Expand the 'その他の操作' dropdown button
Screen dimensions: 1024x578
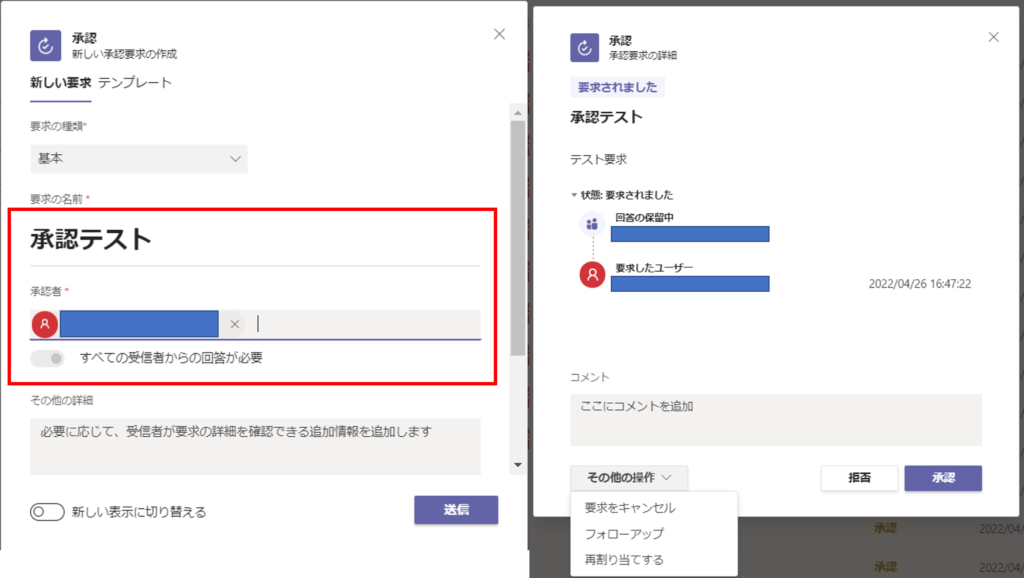(629, 478)
